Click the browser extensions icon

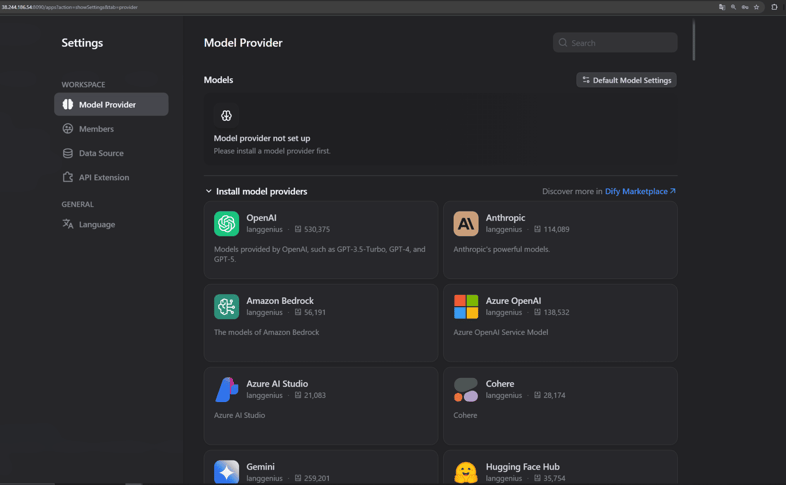(774, 7)
